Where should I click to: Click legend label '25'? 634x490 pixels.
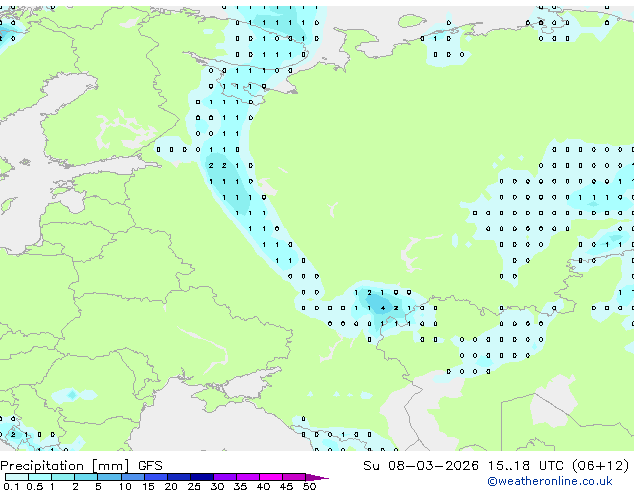[x=194, y=486]
